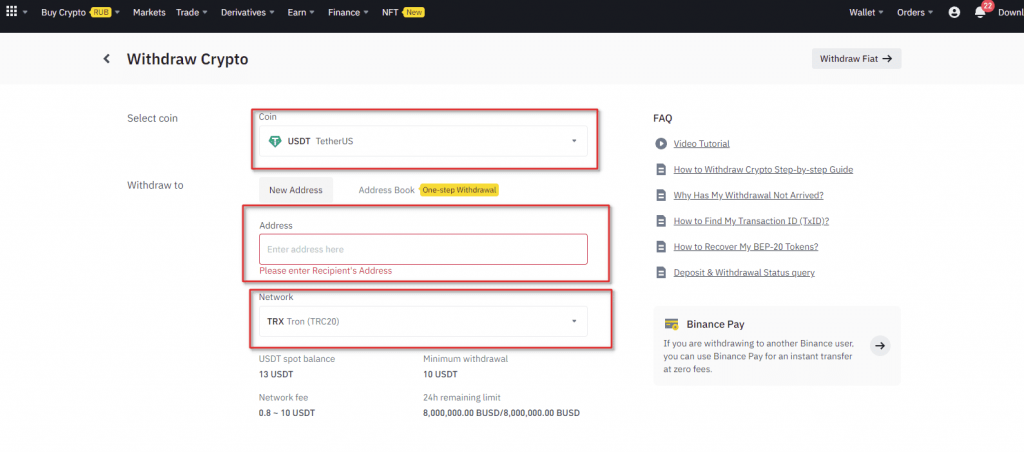Open the Earn dropdown menu
This screenshot has height=452, width=1024.
(301, 12)
